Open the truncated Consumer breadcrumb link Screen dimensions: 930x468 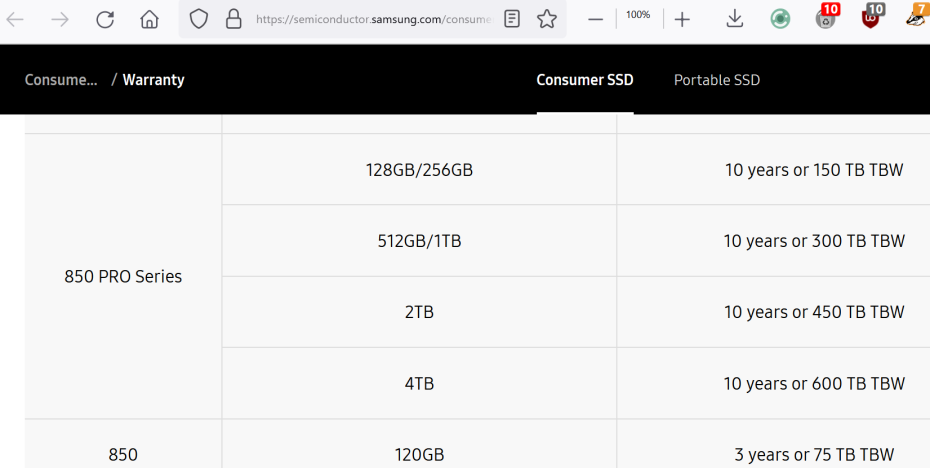click(x=61, y=80)
